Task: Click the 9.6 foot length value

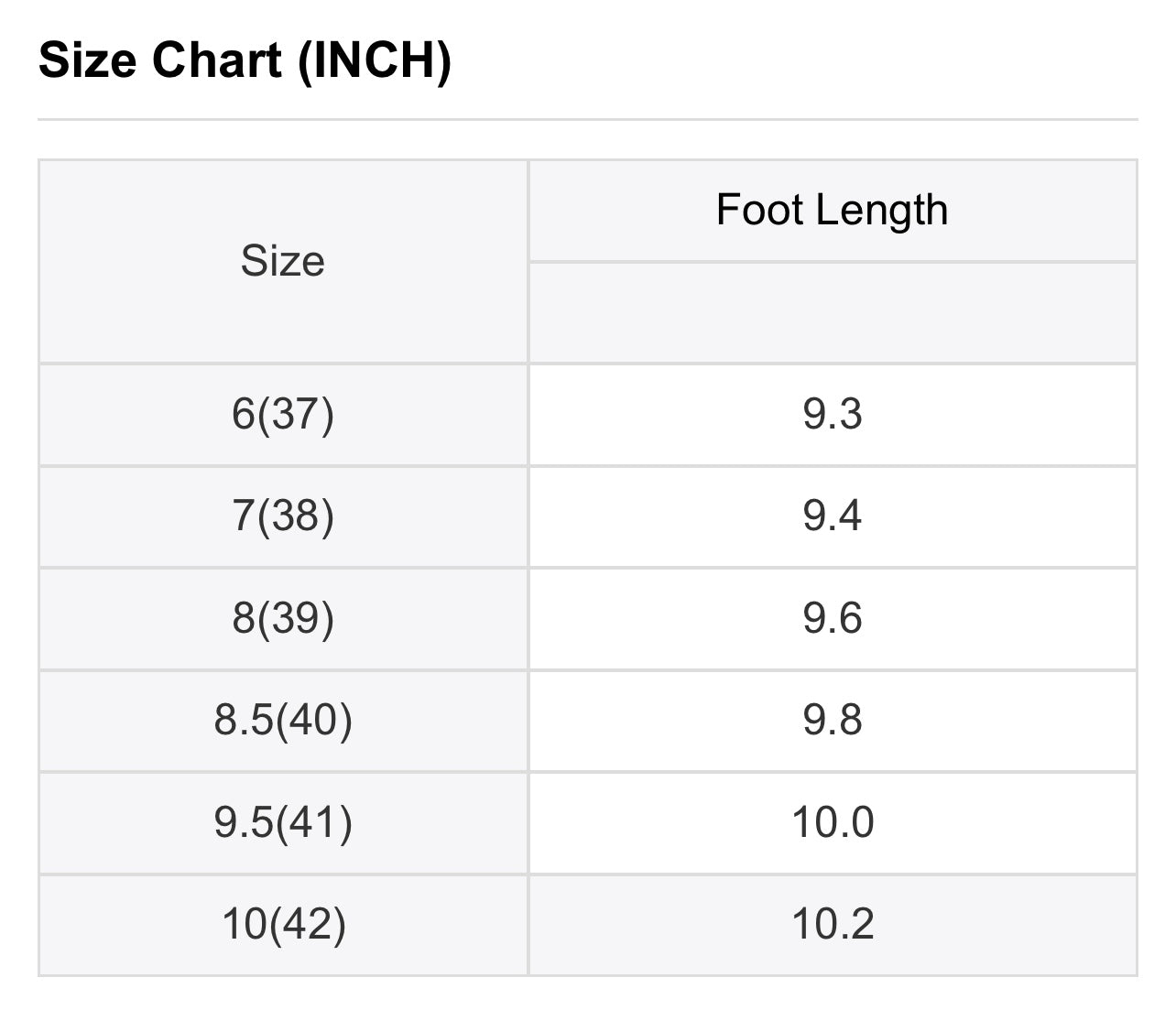Action: (832, 618)
